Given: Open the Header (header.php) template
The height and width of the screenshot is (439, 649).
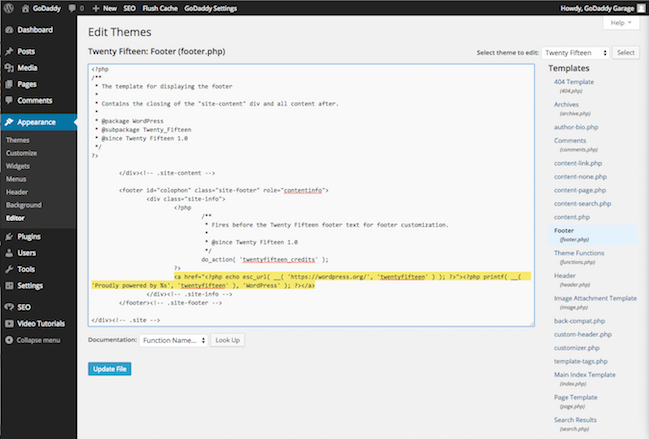Looking at the screenshot, I should [565, 276].
